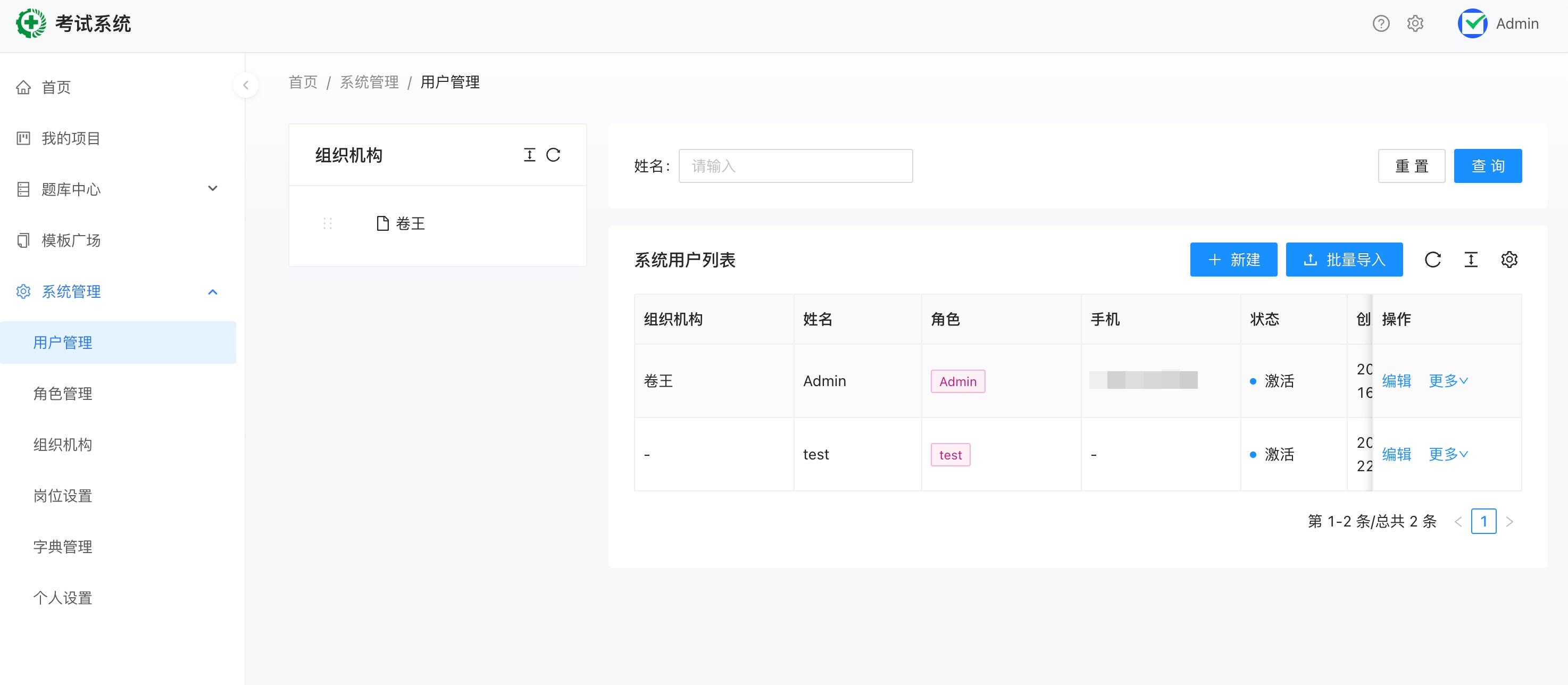
Task: Click the 批量导入 button
Action: tap(1345, 260)
